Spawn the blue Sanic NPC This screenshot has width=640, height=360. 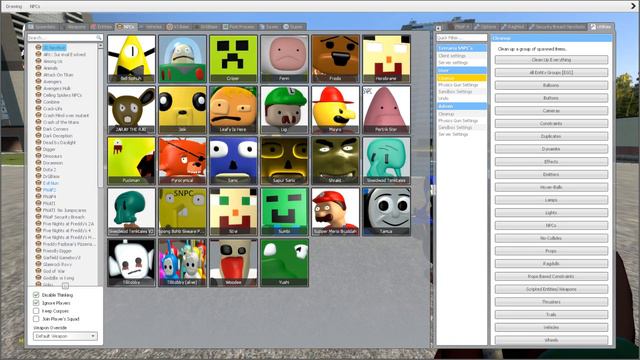point(233,161)
